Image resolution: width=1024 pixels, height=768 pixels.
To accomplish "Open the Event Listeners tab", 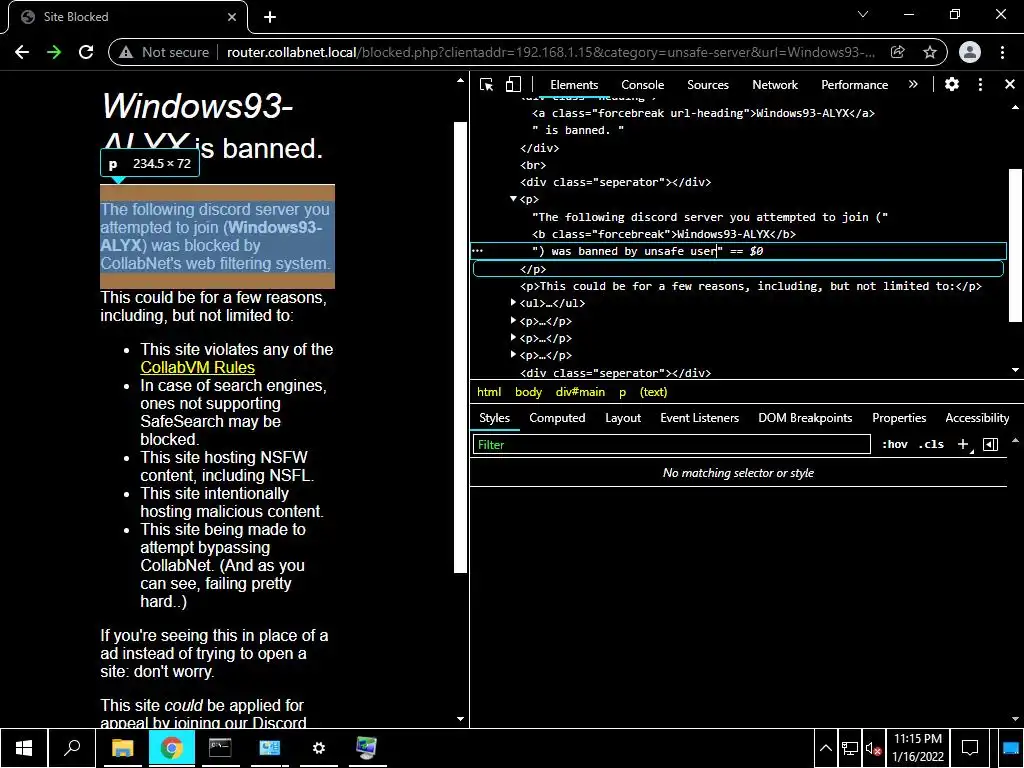I will 699,418.
